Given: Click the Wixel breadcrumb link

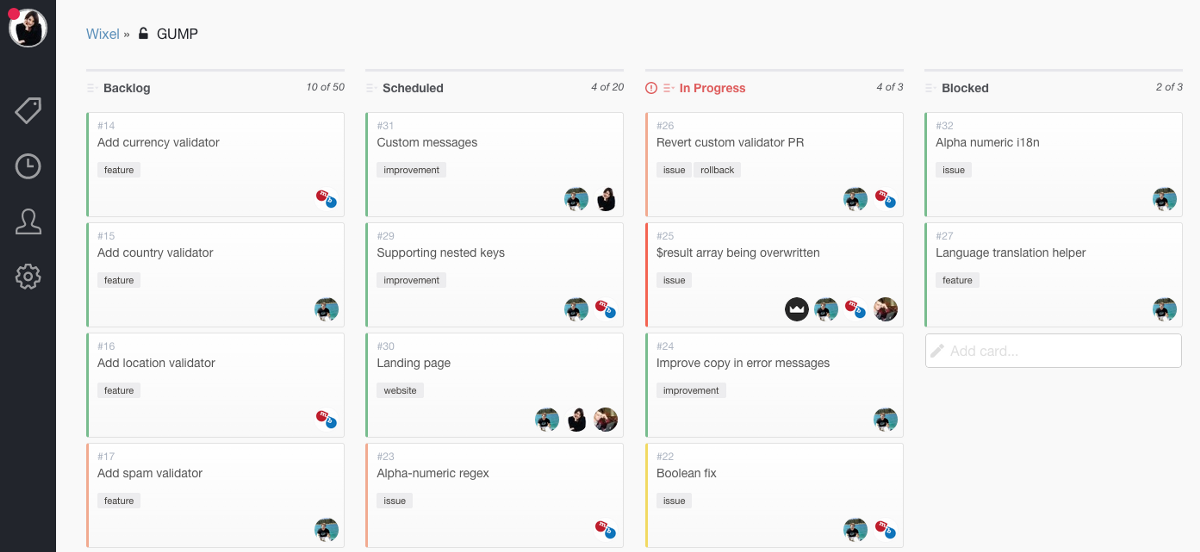Looking at the screenshot, I should click(x=102, y=34).
